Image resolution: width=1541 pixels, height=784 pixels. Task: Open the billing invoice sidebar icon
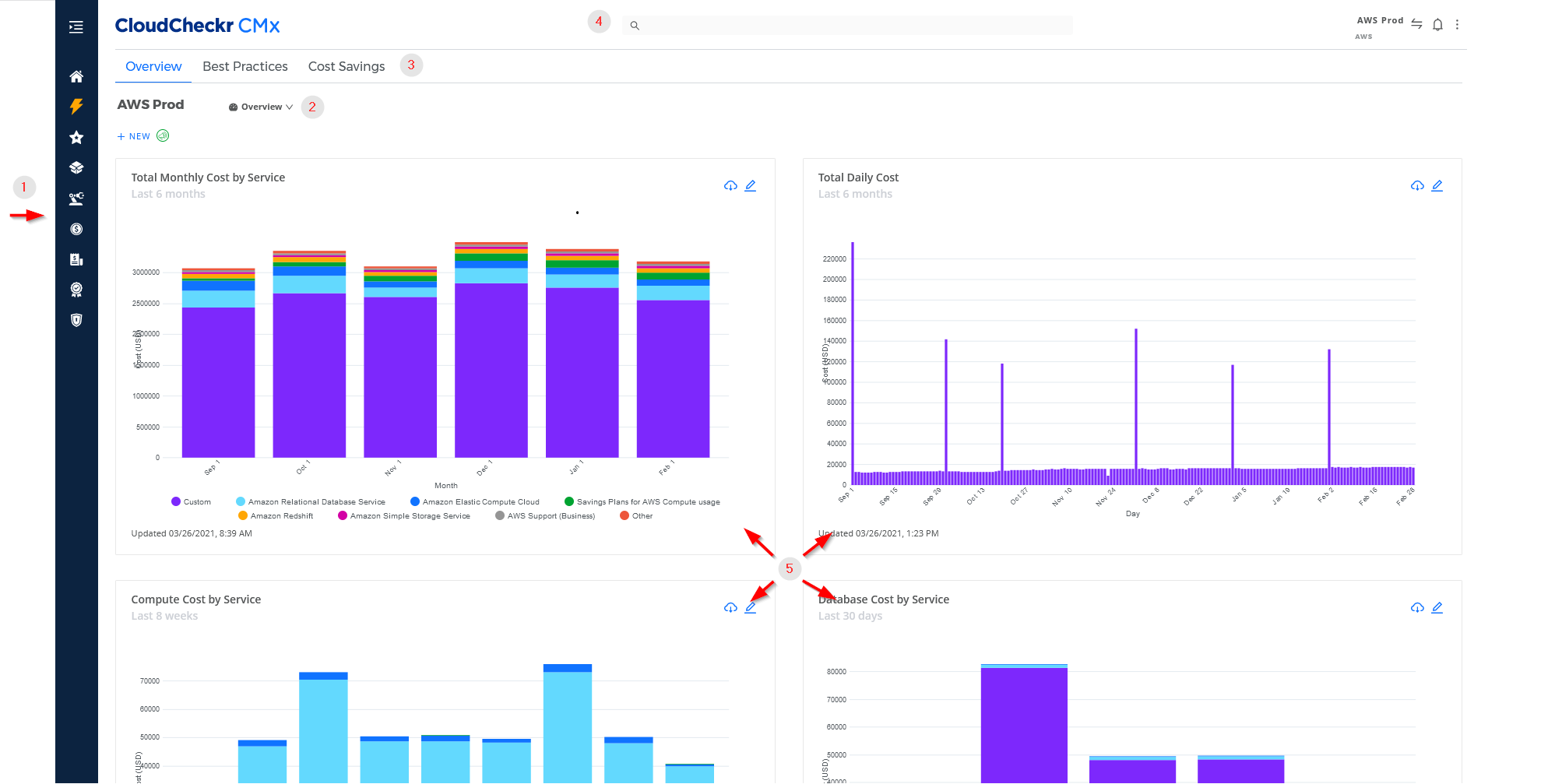coord(76,259)
